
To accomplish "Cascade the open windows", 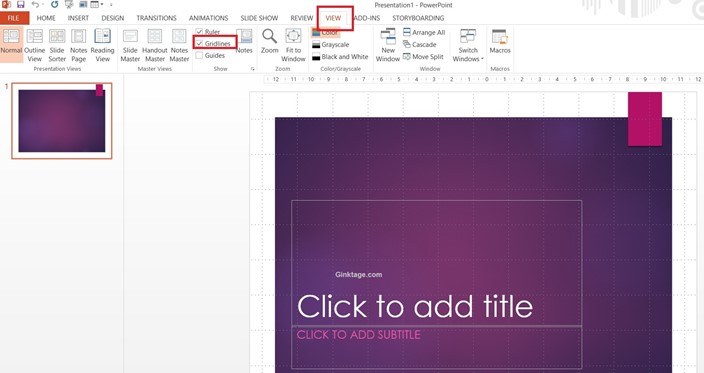I will 420,44.
